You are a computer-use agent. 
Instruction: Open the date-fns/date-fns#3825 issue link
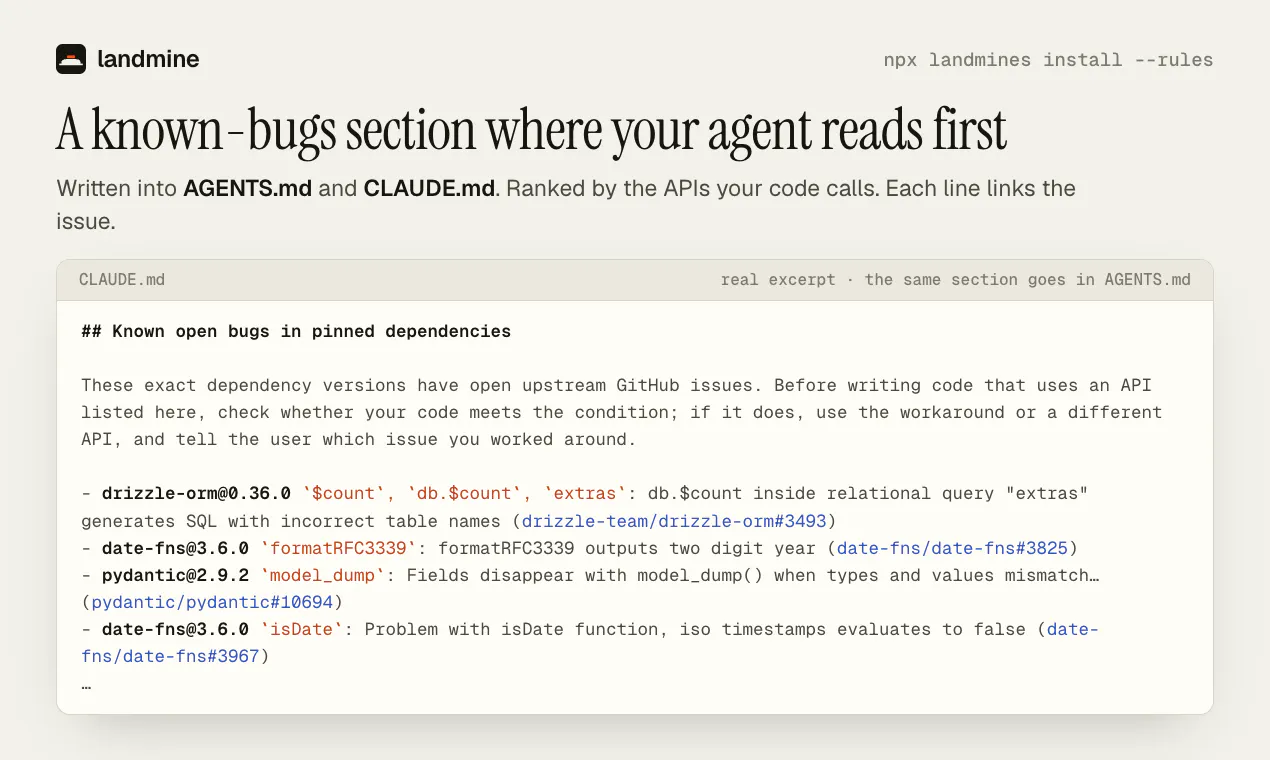pyautogui.click(x=952, y=548)
